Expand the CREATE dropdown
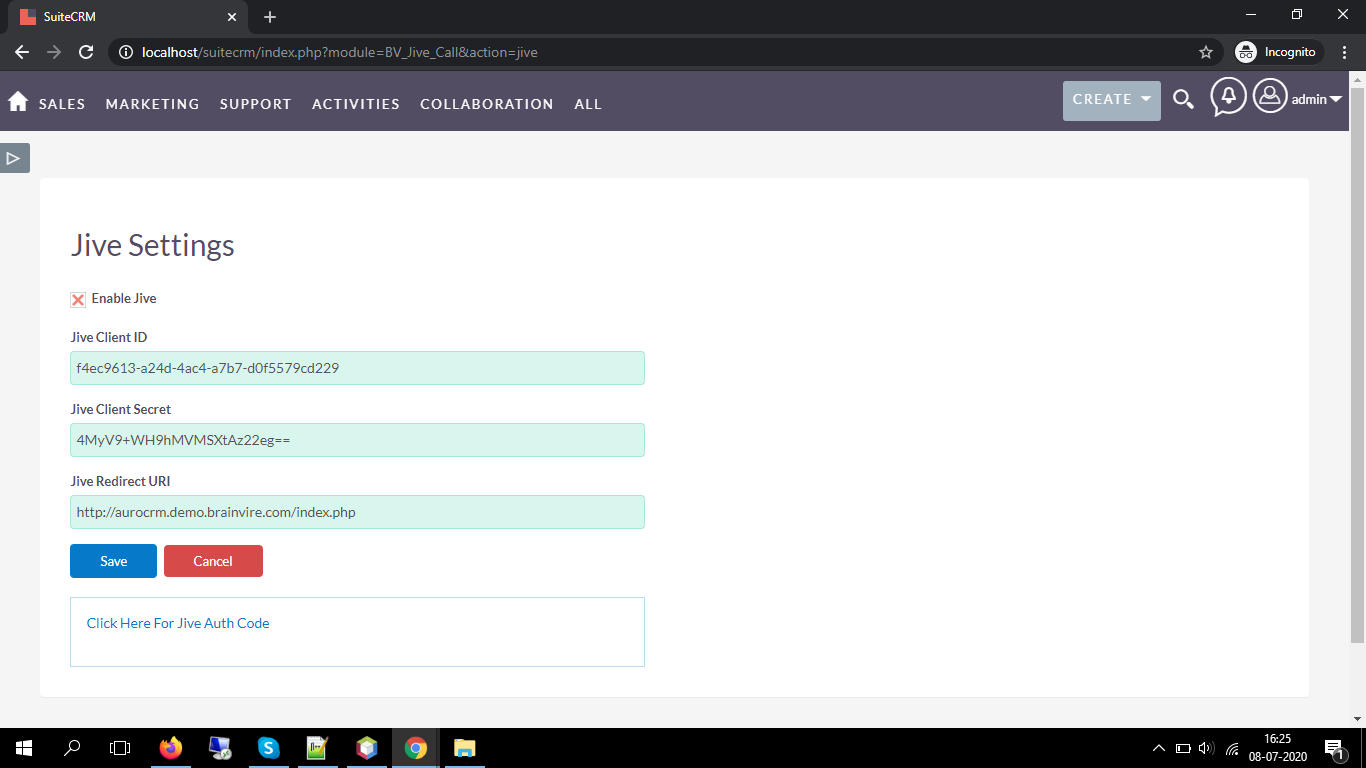Viewport: 1366px width, 768px height. coord(1112,100)
